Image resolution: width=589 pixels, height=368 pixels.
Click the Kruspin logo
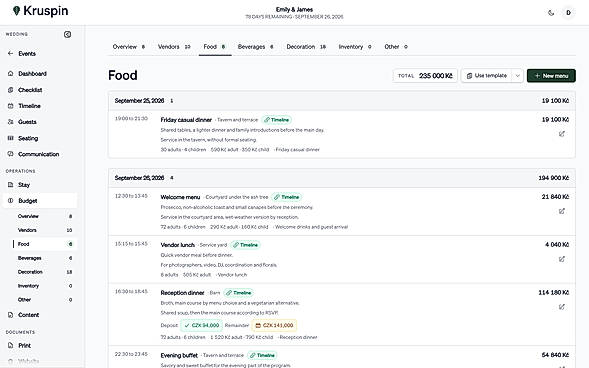40,11
